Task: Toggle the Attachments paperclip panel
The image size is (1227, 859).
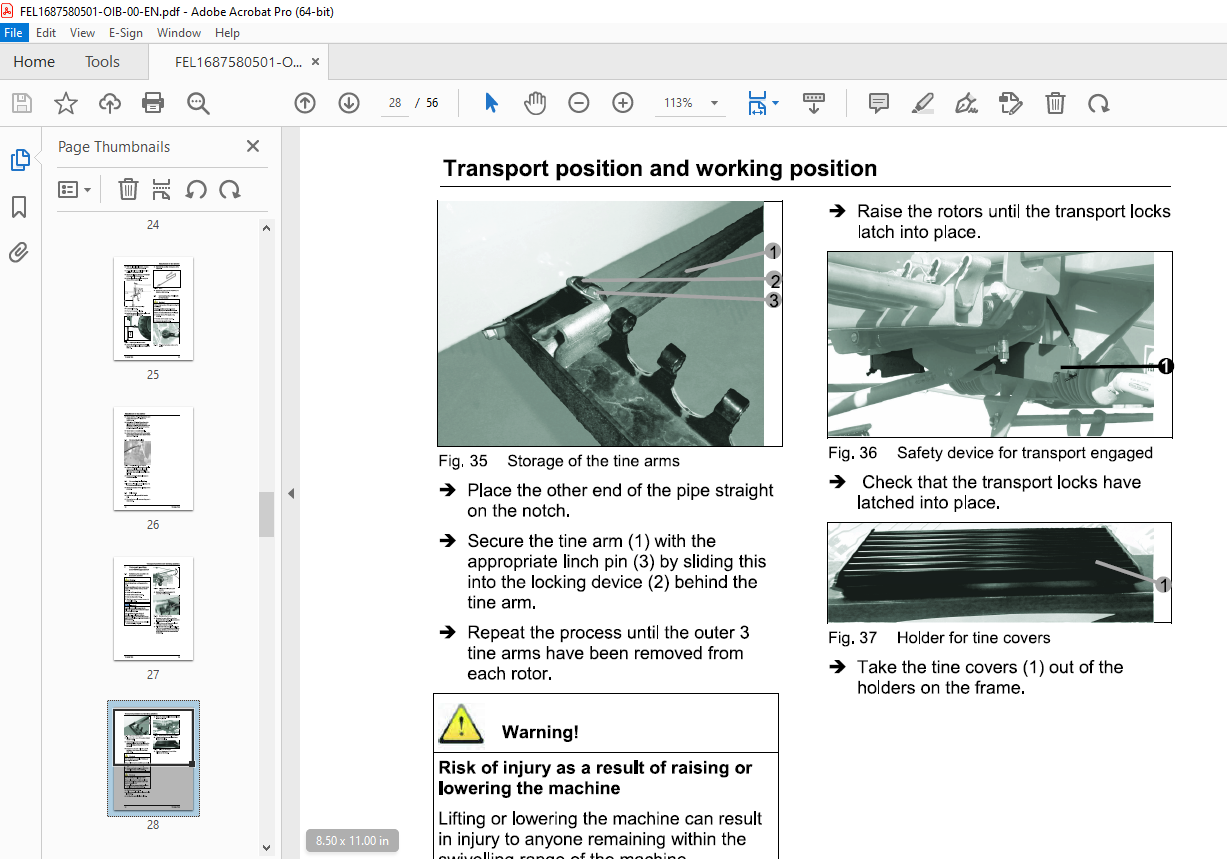Action: pos(19,253)
